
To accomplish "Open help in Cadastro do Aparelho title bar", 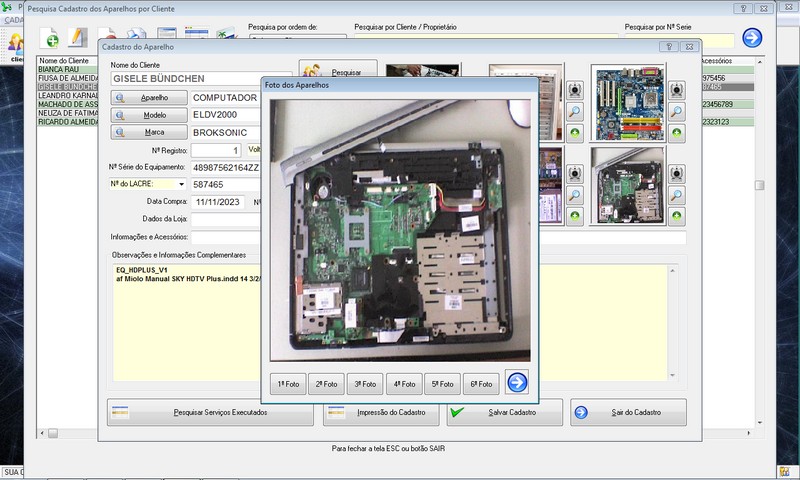I will point(669,46).
